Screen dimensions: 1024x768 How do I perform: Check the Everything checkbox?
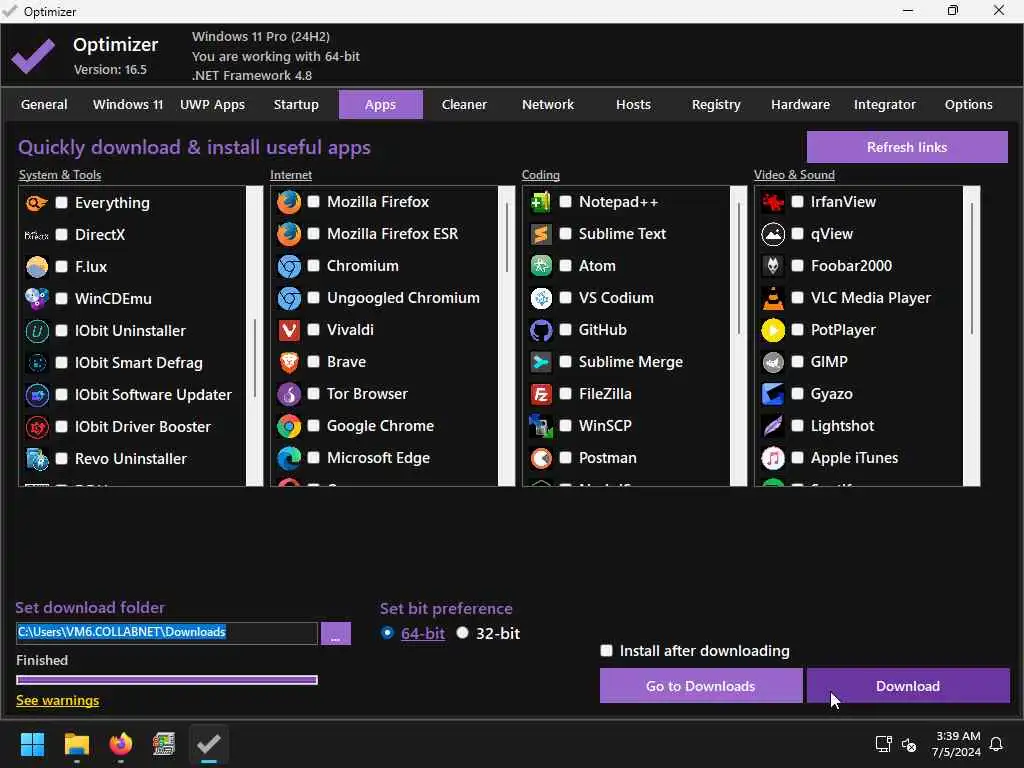click(61, 202)
